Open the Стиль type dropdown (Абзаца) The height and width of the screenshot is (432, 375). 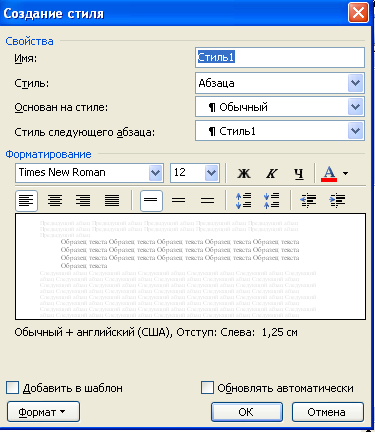355,83
